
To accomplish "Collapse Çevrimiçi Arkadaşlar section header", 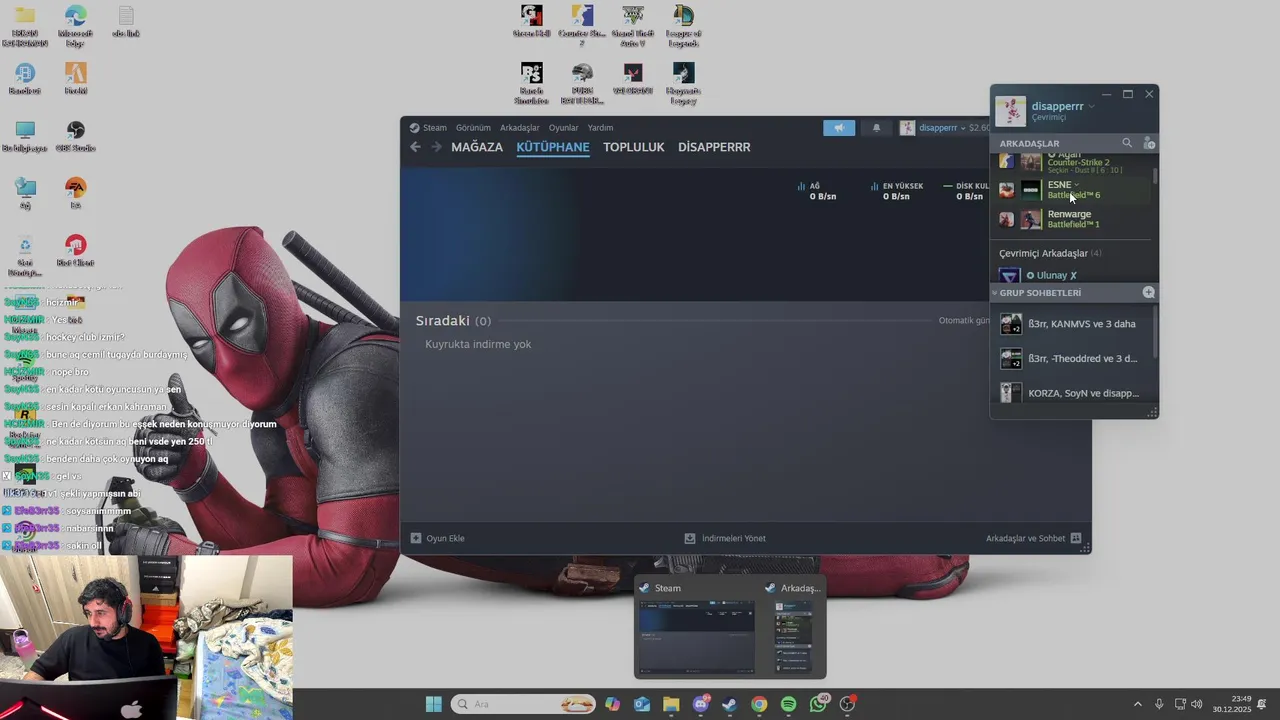I will pyautogui.click(x=1050, y=253).
